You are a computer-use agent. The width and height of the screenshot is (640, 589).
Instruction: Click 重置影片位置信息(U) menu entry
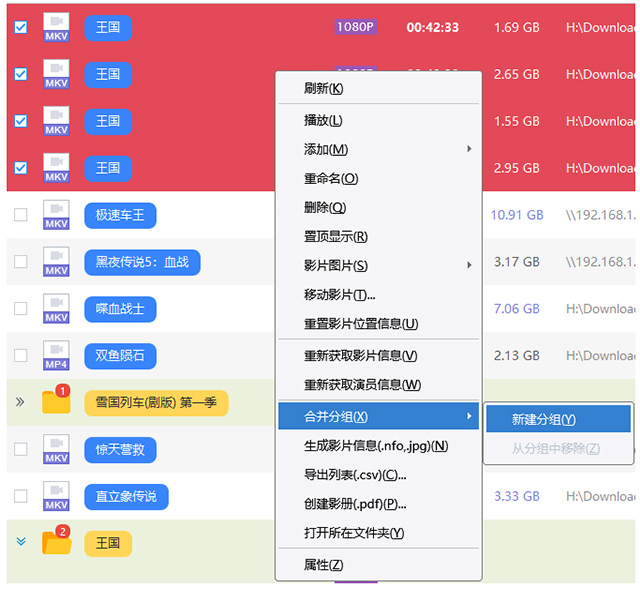pyautogui.click(x=378, y=324)
